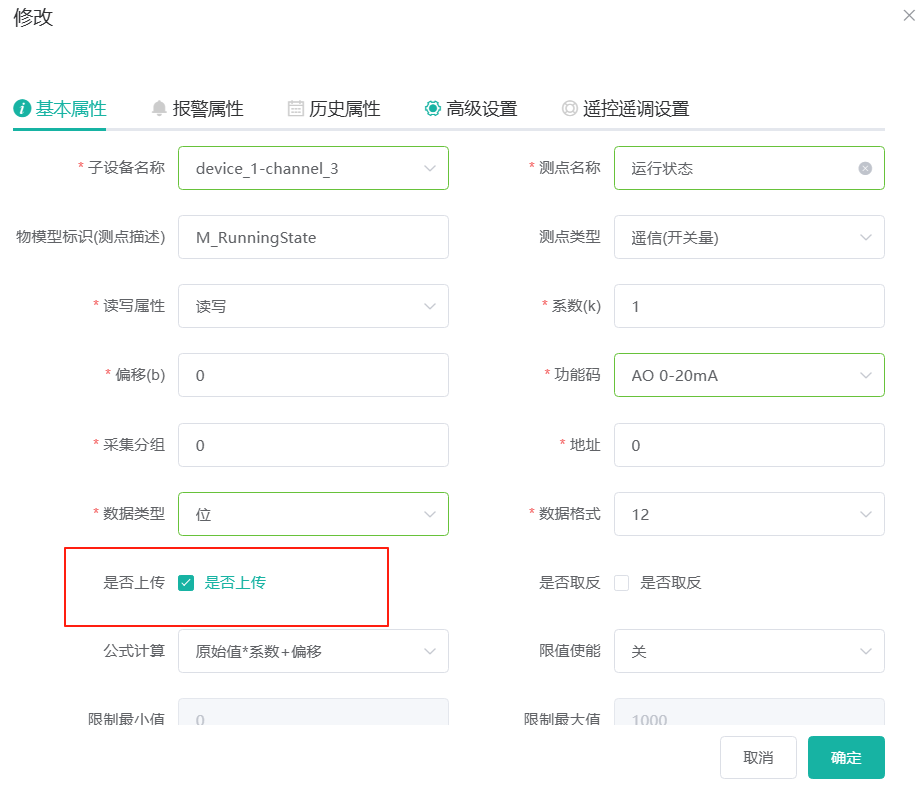Close the 修改 dialog with the X

click(x=908, y=16)
